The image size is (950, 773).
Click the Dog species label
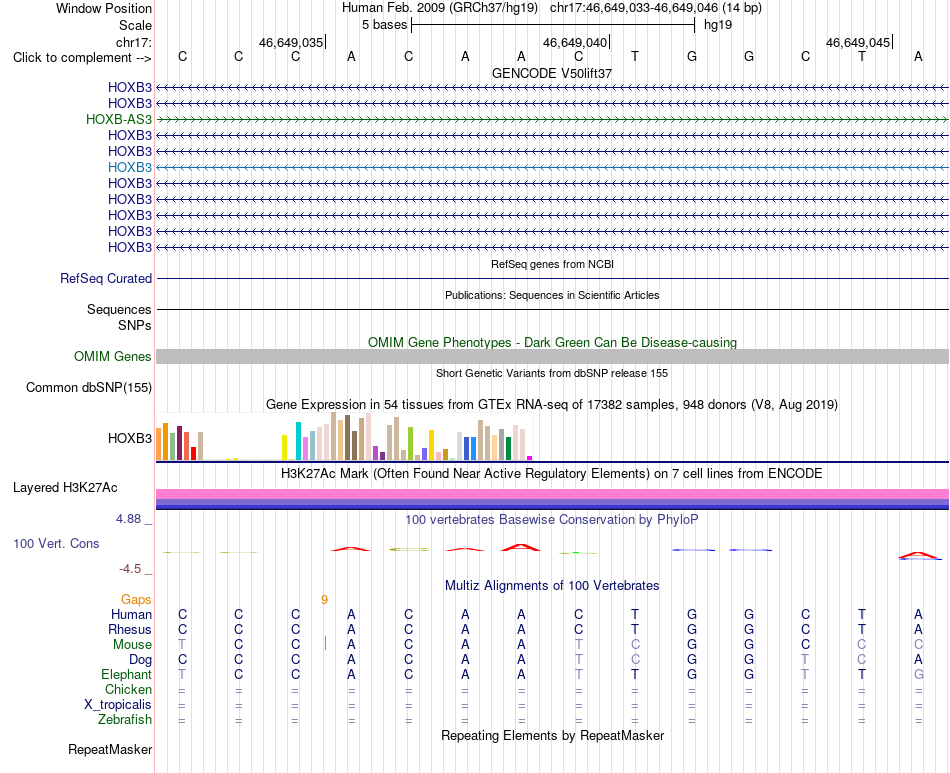141,660
